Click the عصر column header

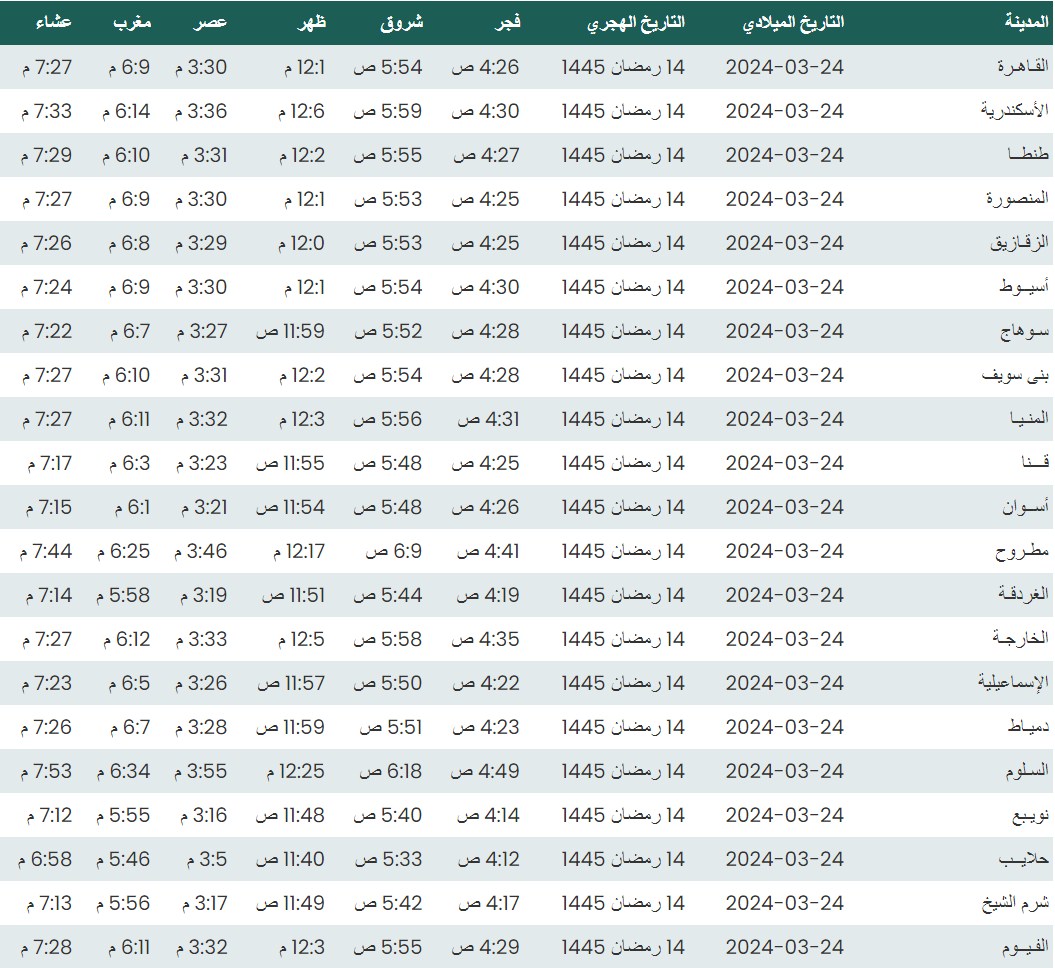[x=210, y=22]
